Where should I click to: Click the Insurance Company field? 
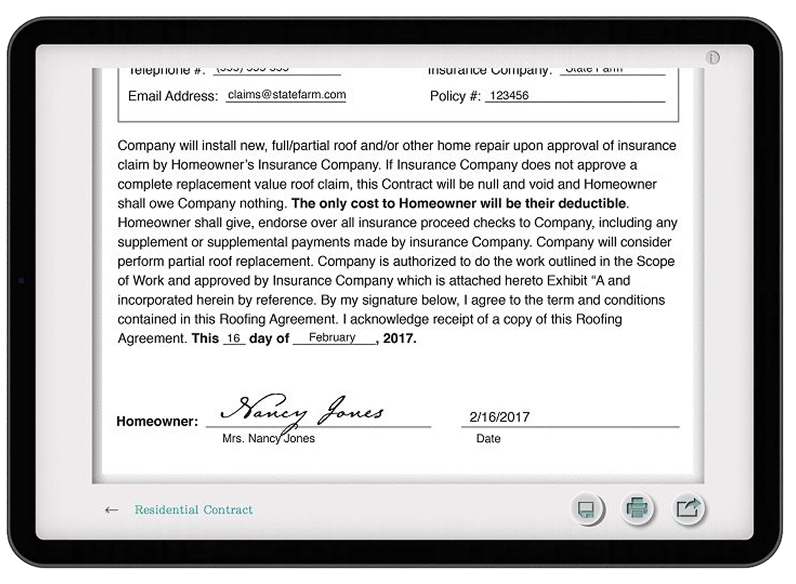[611, 70]
